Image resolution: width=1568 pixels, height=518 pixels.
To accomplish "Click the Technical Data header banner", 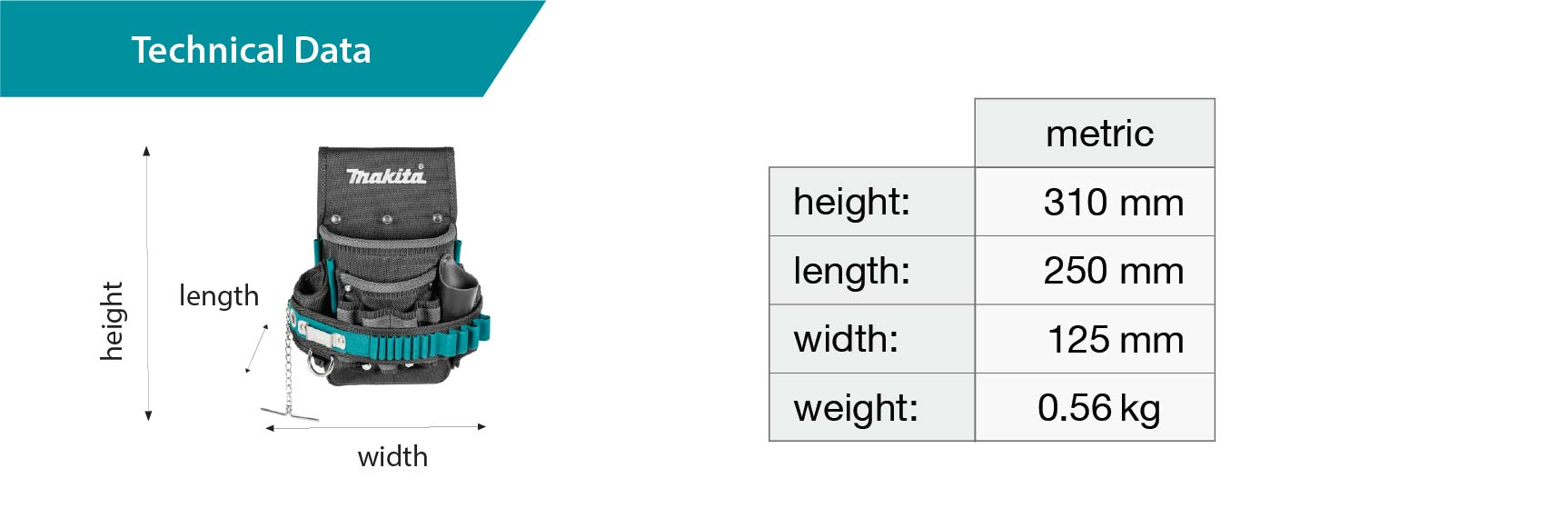I will tap(251, 49).
